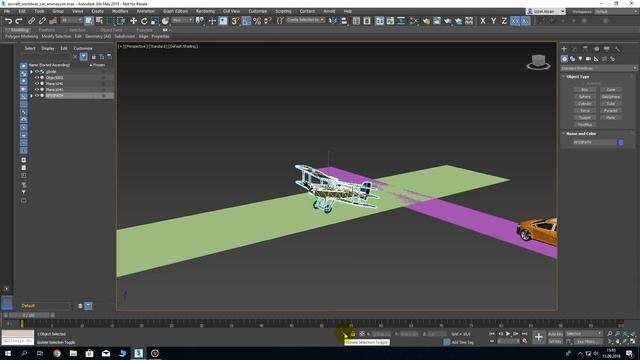Restrict to XY plane button
Viewport: 640px width, 360px height.
coord(515,21)
